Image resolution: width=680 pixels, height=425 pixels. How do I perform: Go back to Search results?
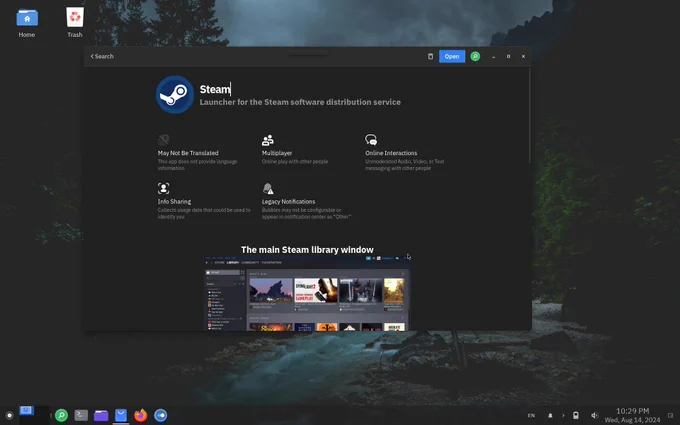coord(102,56)
